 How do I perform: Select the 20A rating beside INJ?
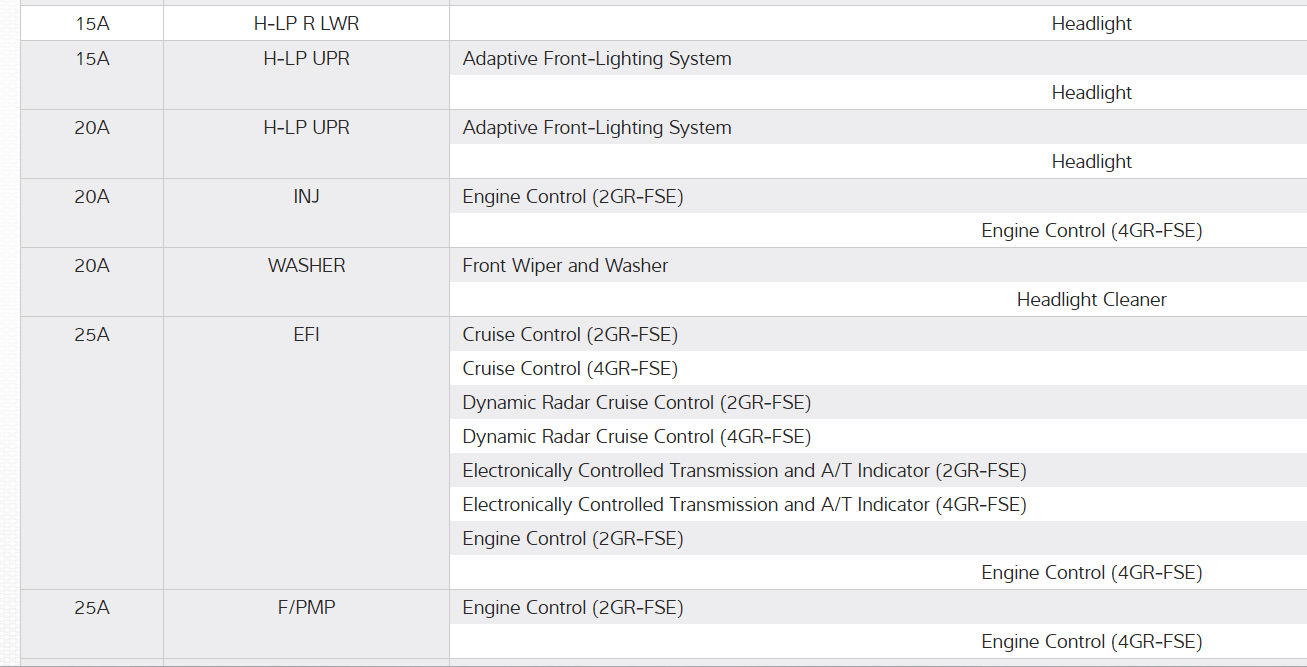tap(91, 197)
